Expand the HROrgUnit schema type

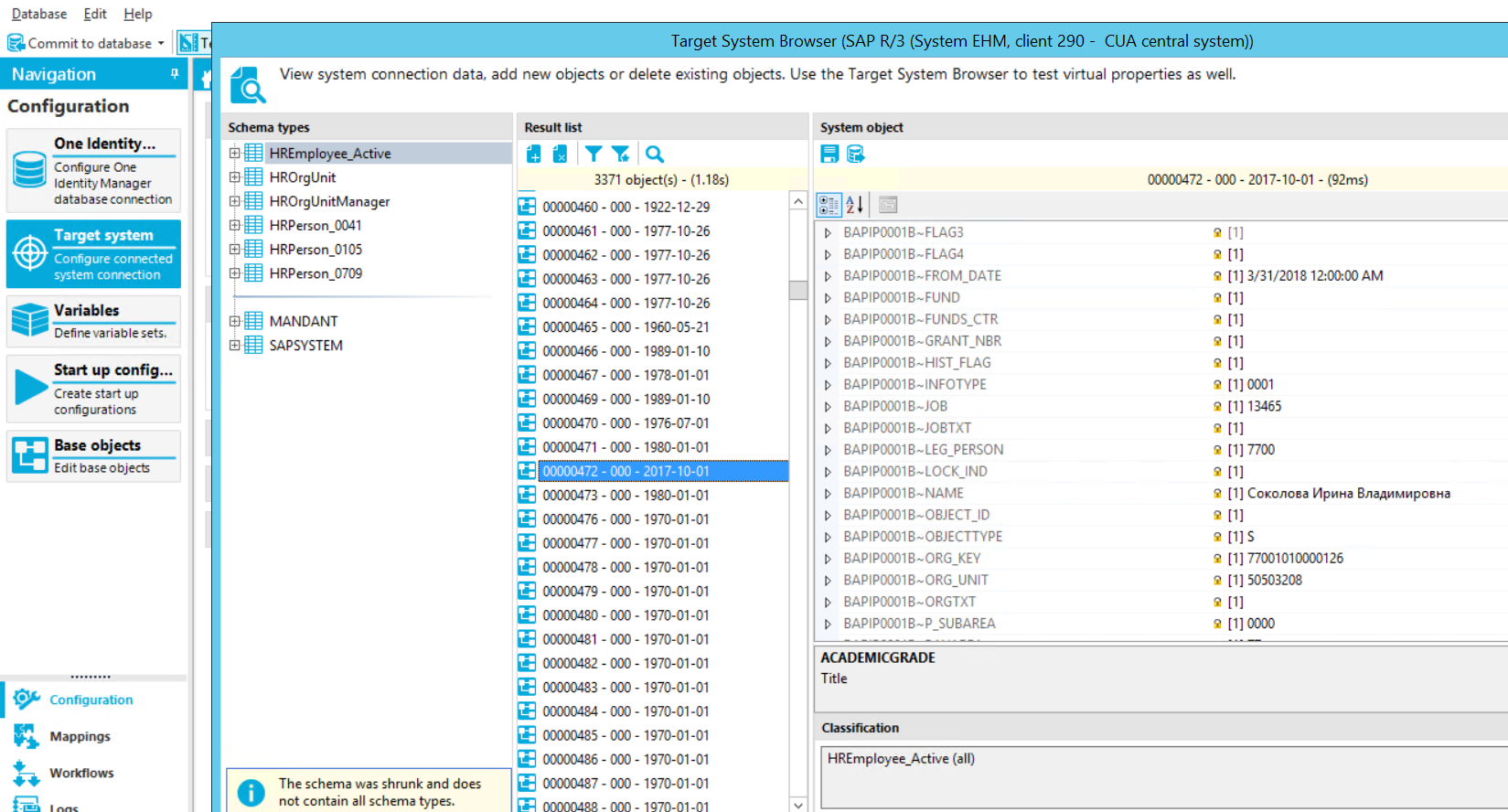coord(235,177)
